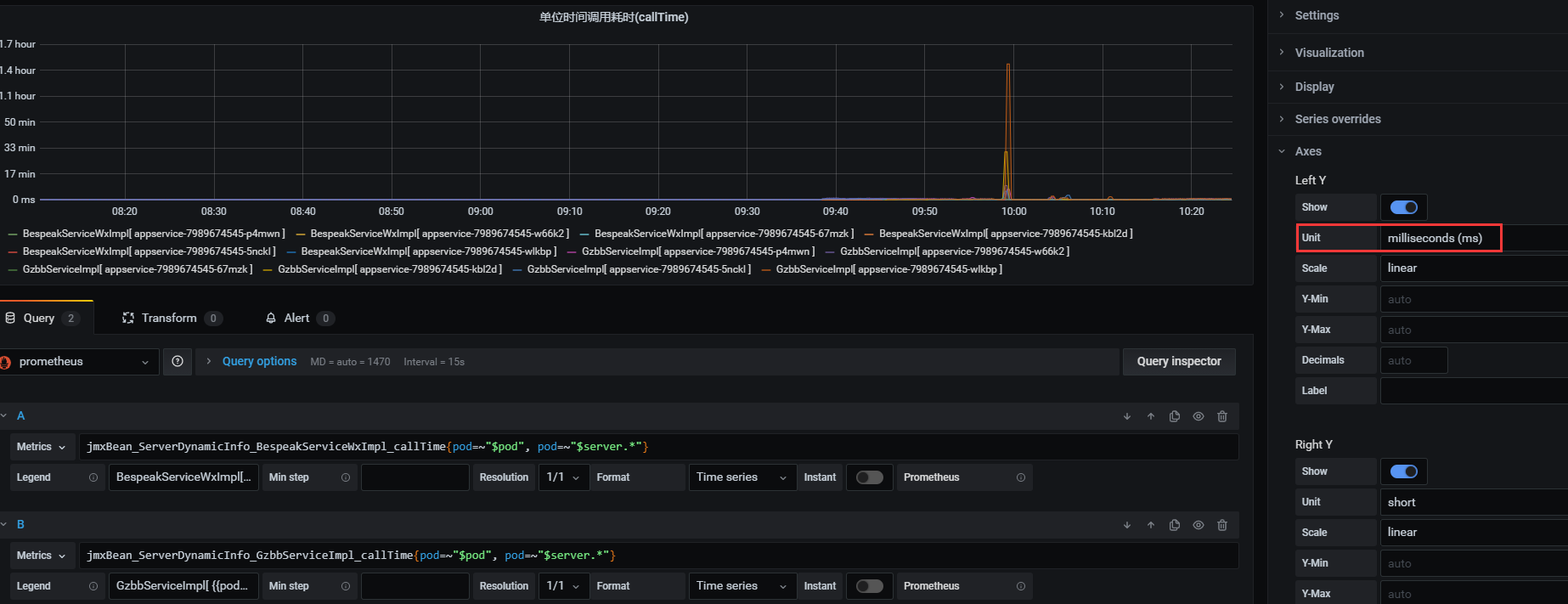Open Right Y Unit short selector
The height and width of the screenshot is (604, 1568).
tap(1474, 502)
